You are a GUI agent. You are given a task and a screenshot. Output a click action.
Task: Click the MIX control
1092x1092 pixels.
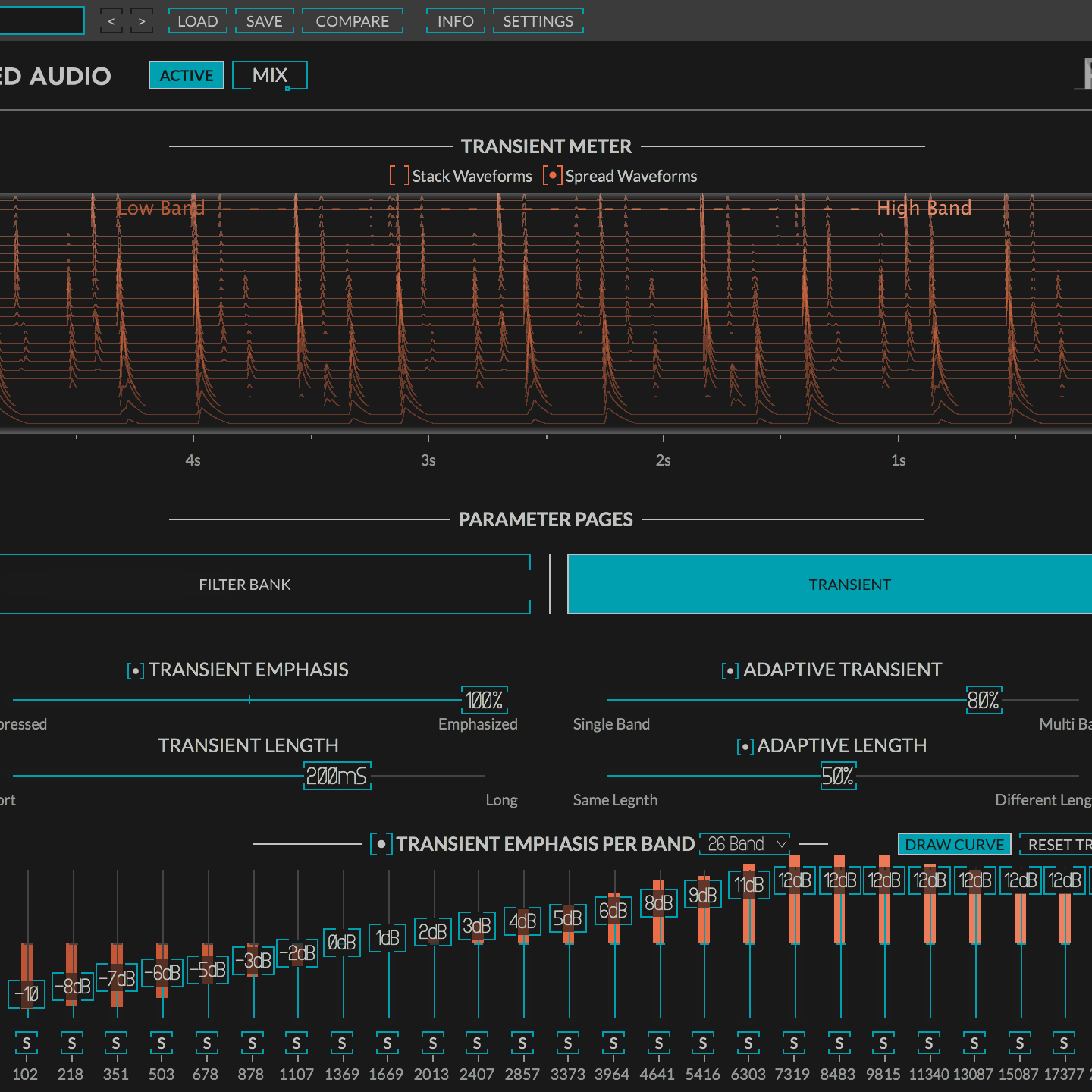(269, 75)
